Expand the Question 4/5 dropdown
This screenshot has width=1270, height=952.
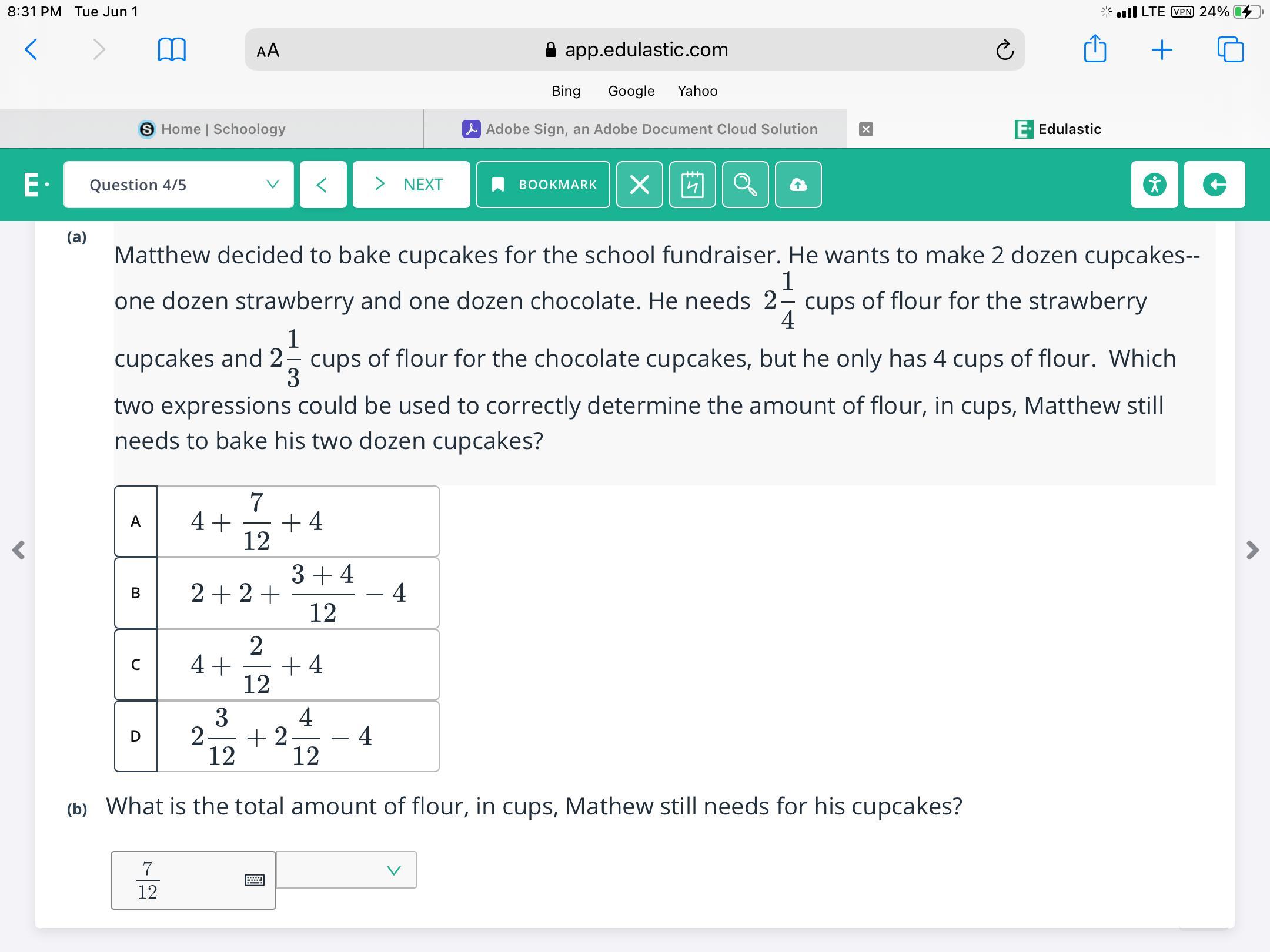(x=178, y=185)
